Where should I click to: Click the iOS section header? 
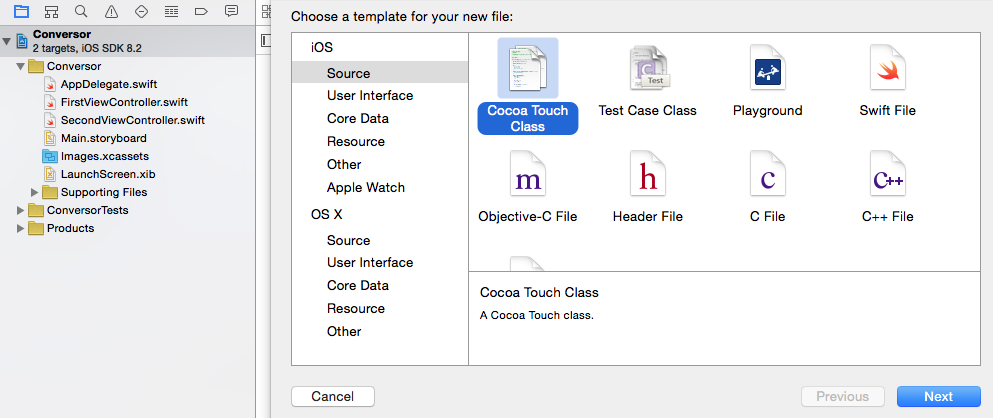(322, 48)
